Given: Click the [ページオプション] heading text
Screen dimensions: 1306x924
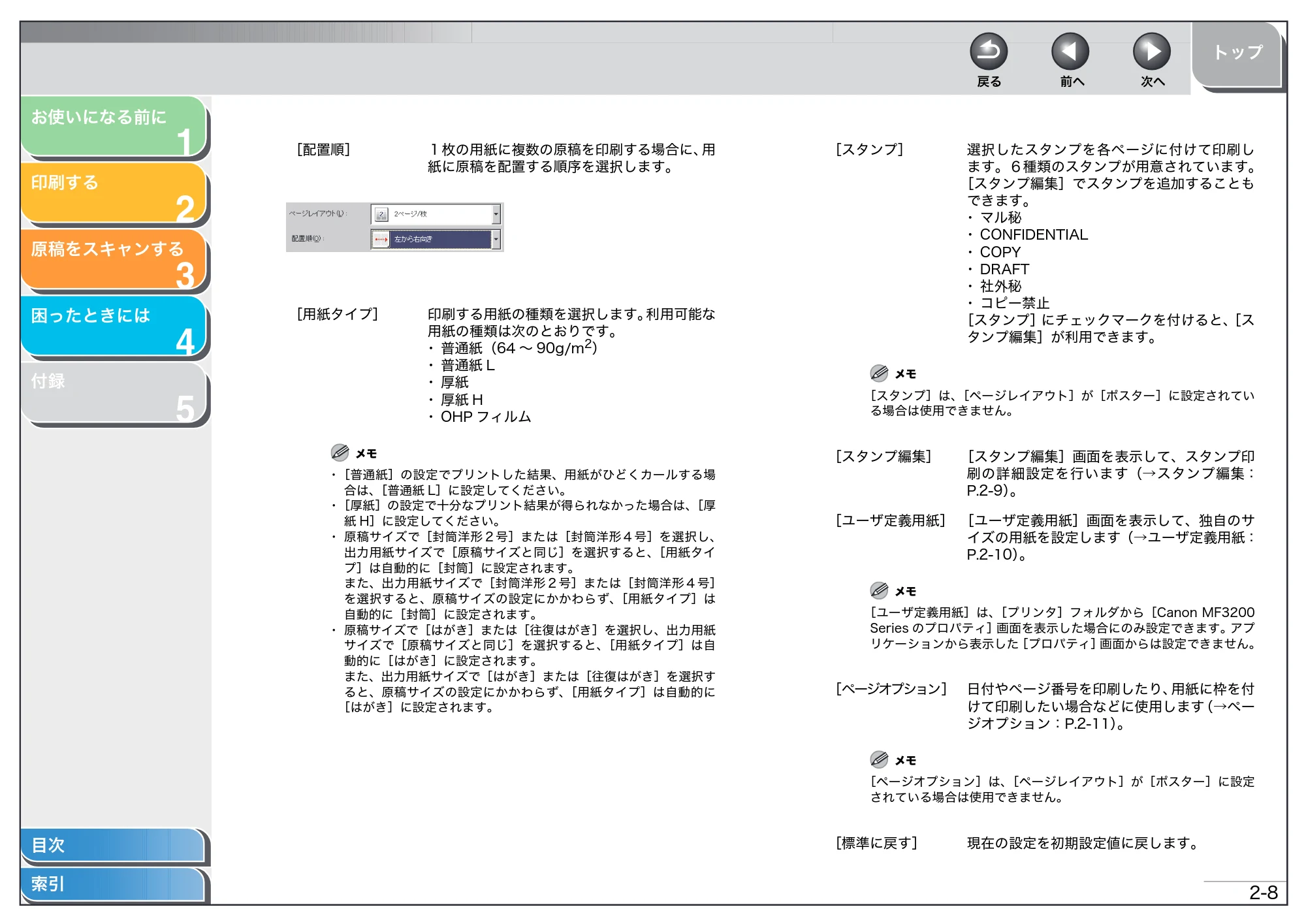Looking at the screenshot, I should pos(891,689).
